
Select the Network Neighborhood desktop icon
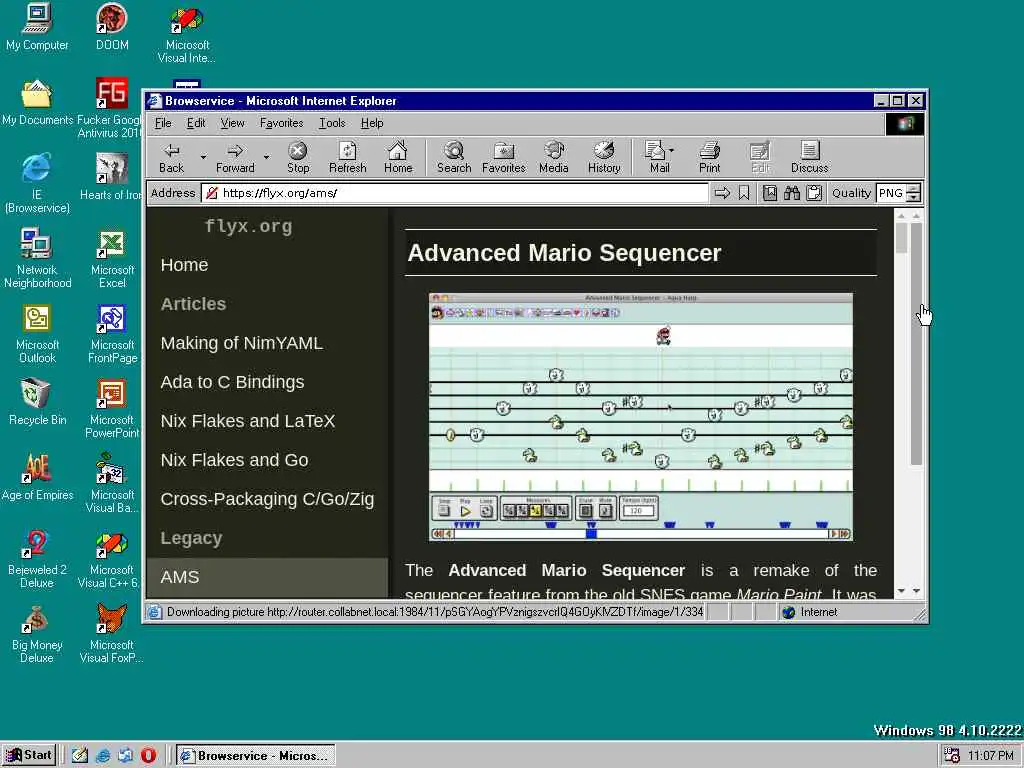[37, 259]
